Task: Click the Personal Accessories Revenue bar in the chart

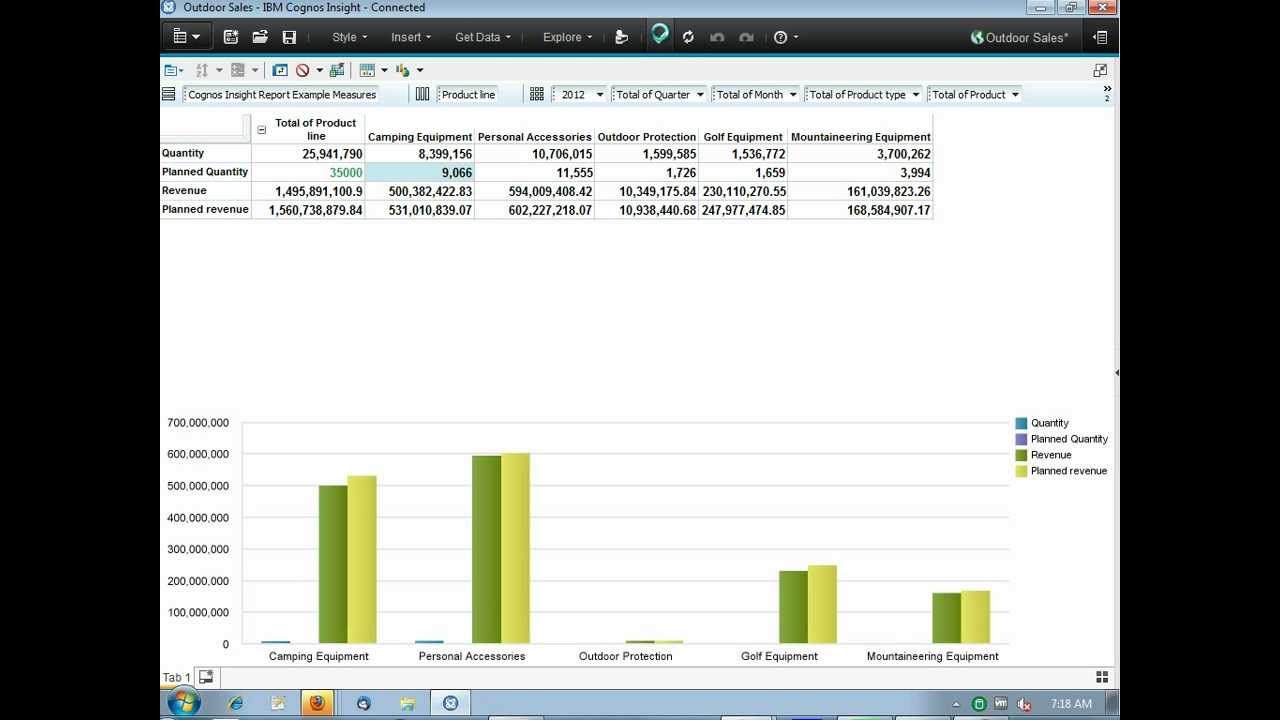Action: (486, 549)
